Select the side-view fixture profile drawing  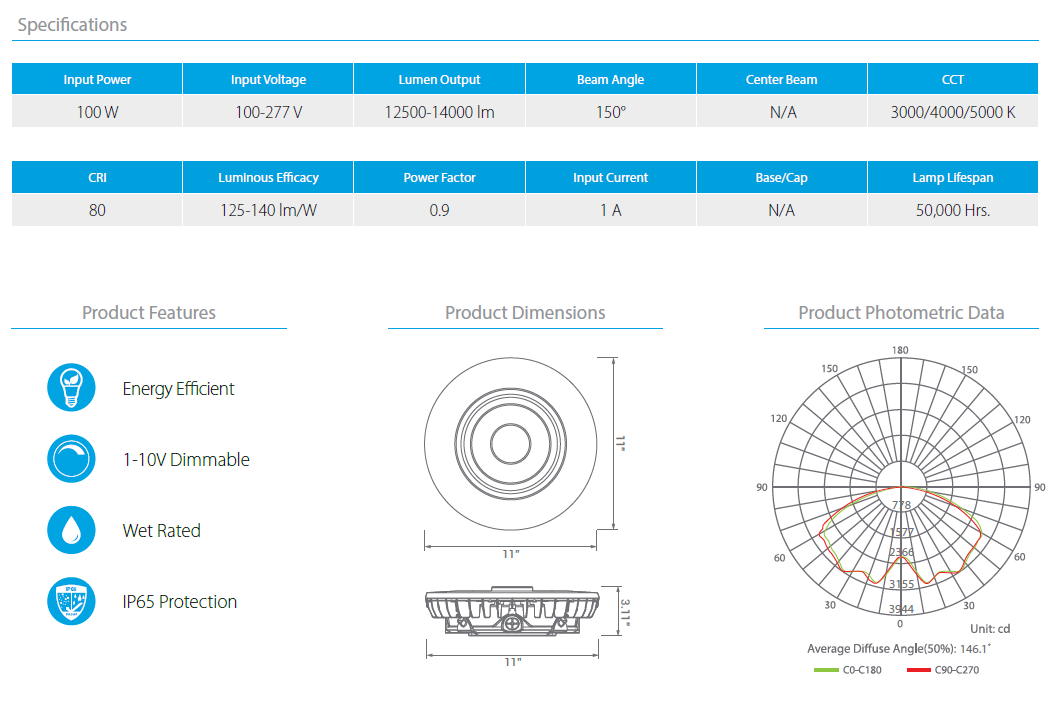click(512, 614)
